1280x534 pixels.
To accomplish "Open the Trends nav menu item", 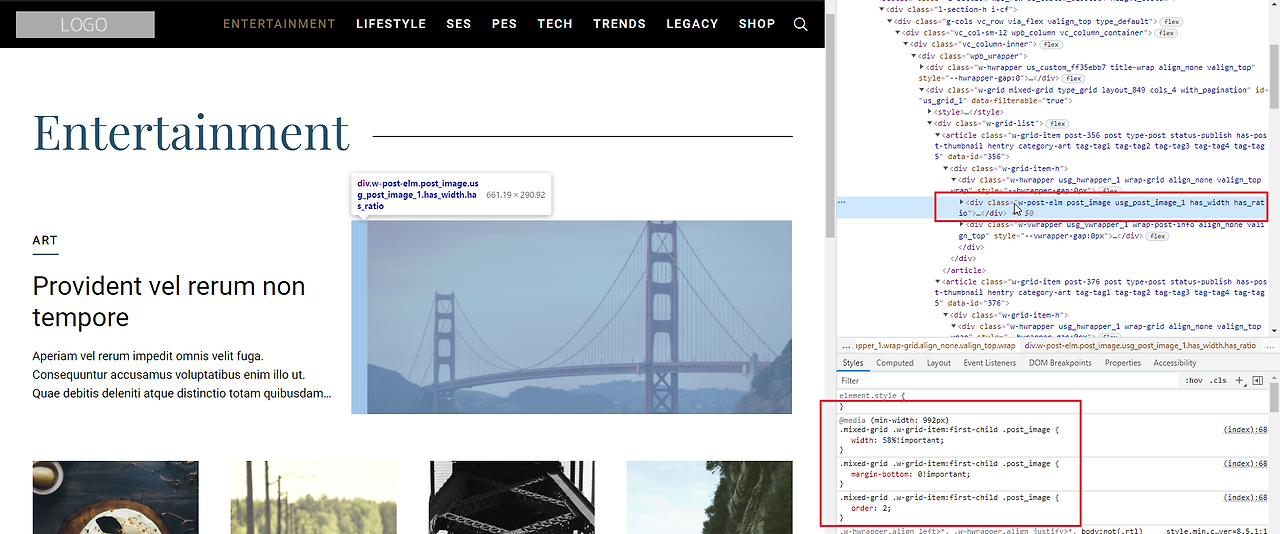I will coord(619,24).
